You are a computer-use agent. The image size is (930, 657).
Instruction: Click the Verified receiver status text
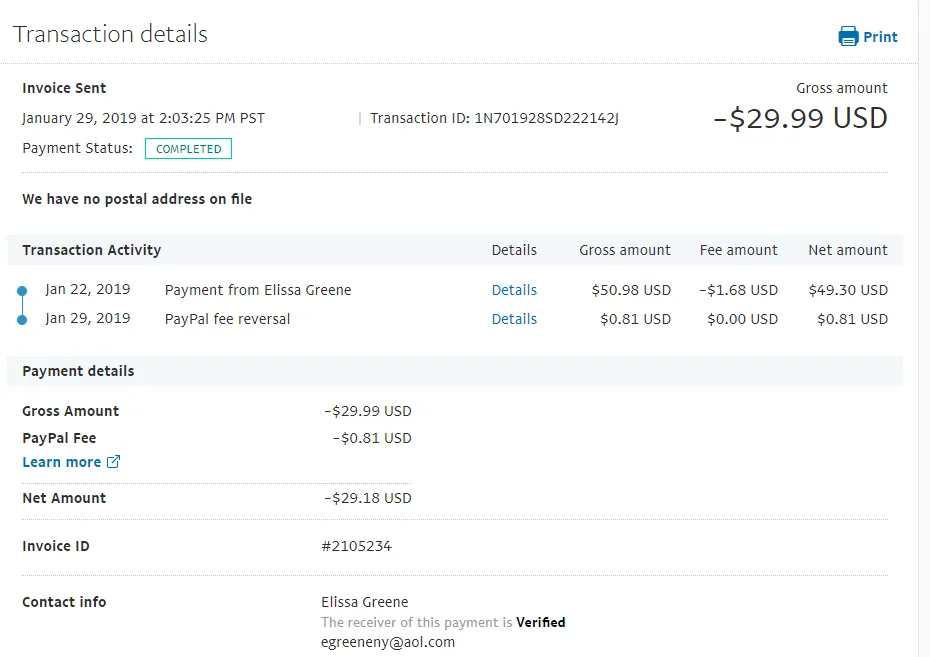(540, 622)
